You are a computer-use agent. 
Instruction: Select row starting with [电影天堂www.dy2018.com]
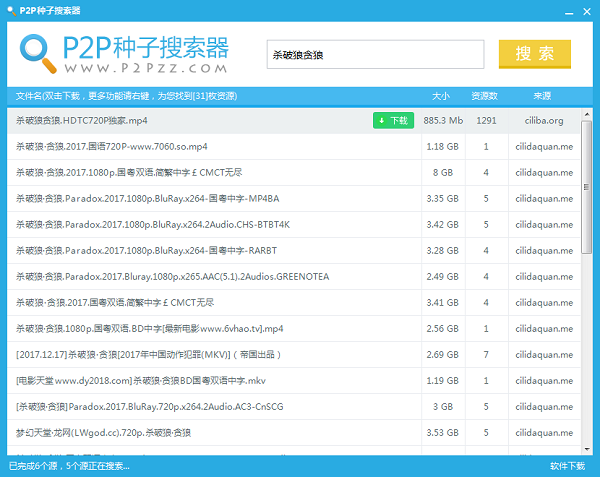pyautogui.click(x=293, y=381)
